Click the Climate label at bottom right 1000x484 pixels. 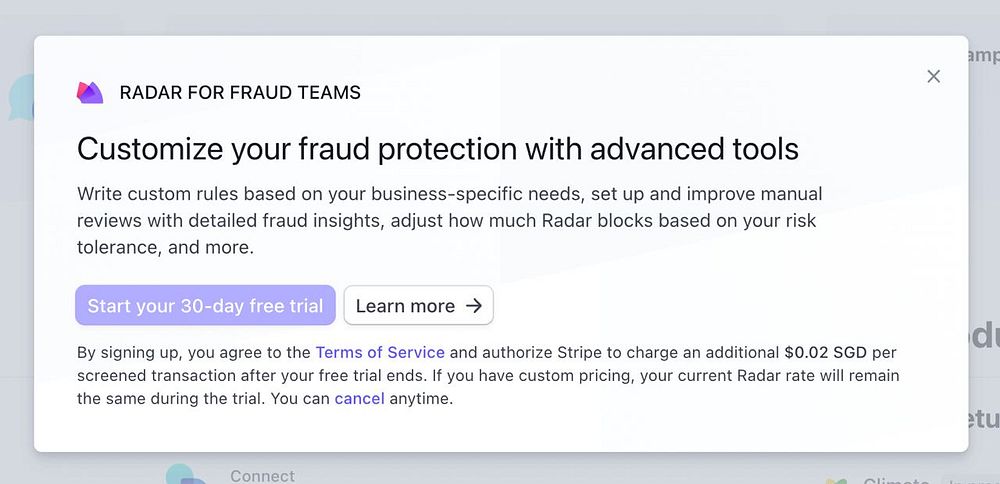coord(895,480)
